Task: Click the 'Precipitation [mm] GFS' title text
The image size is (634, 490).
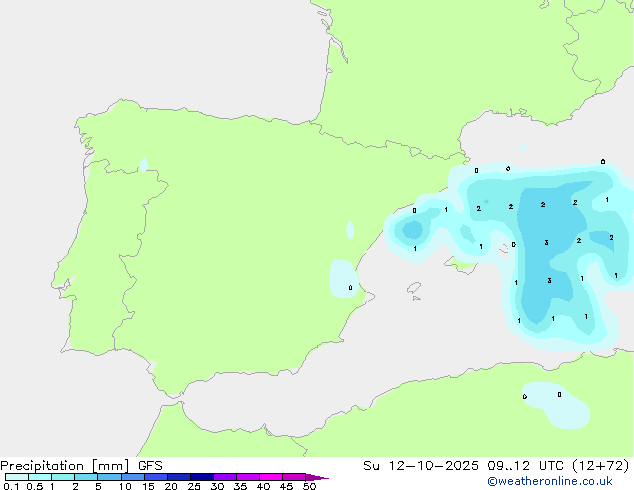Action: [x=81, y=466]
